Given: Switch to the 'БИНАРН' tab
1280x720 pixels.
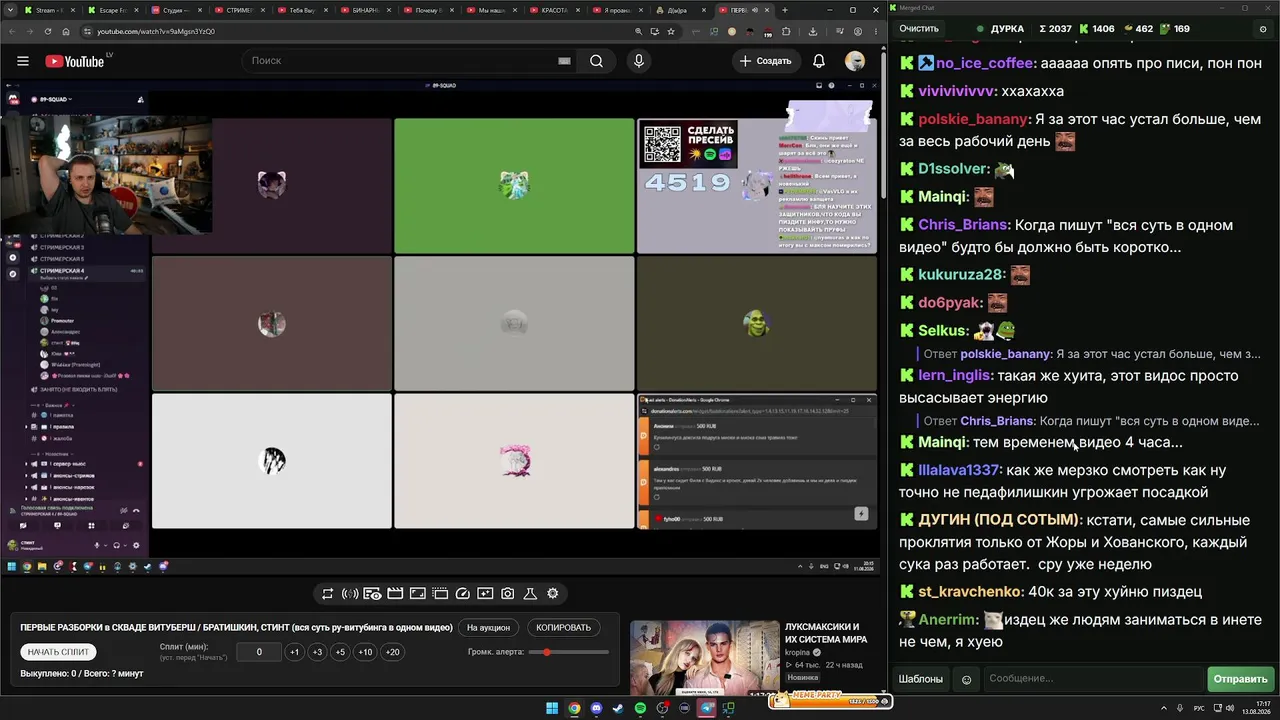Looking at the screenshot, I should tap(367, 10).
